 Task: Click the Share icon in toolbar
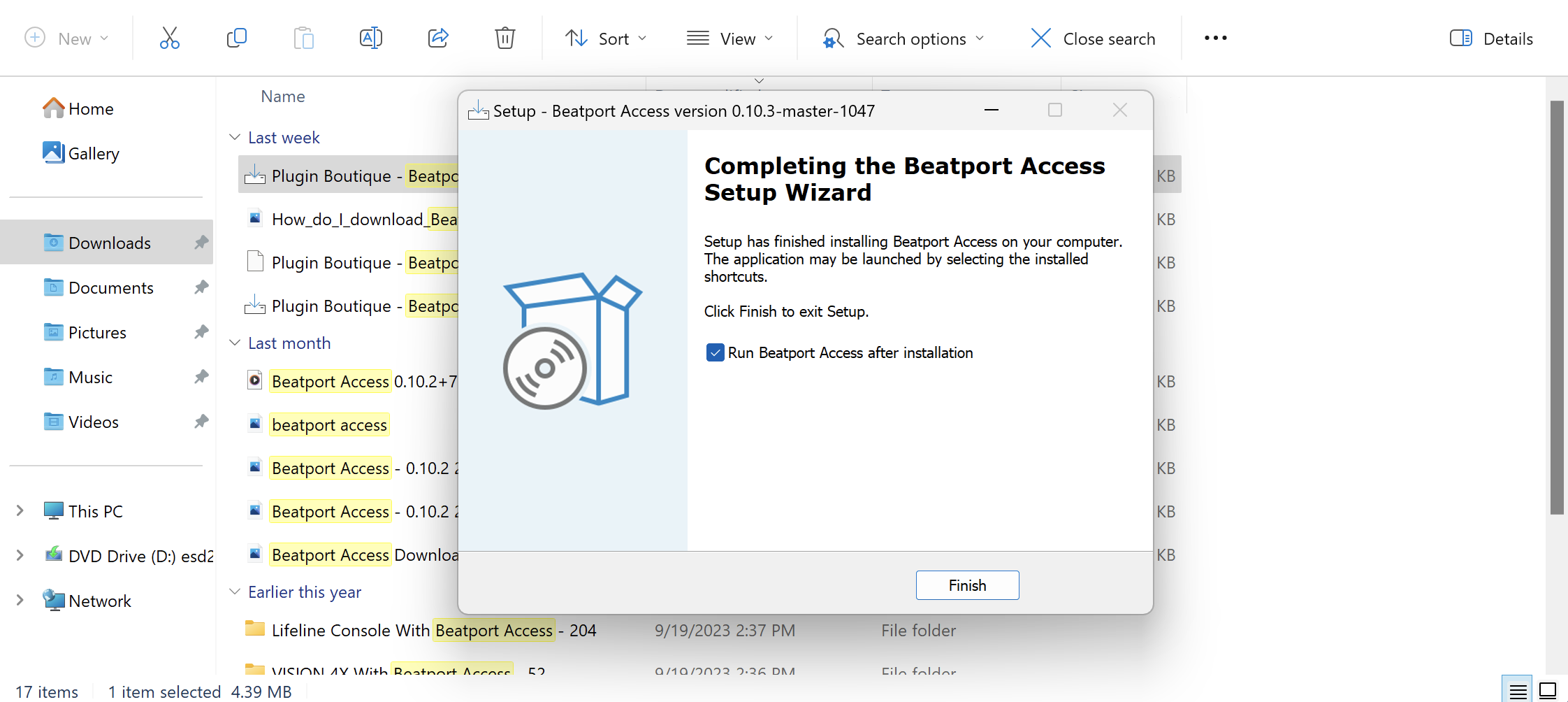coord(437,38)
